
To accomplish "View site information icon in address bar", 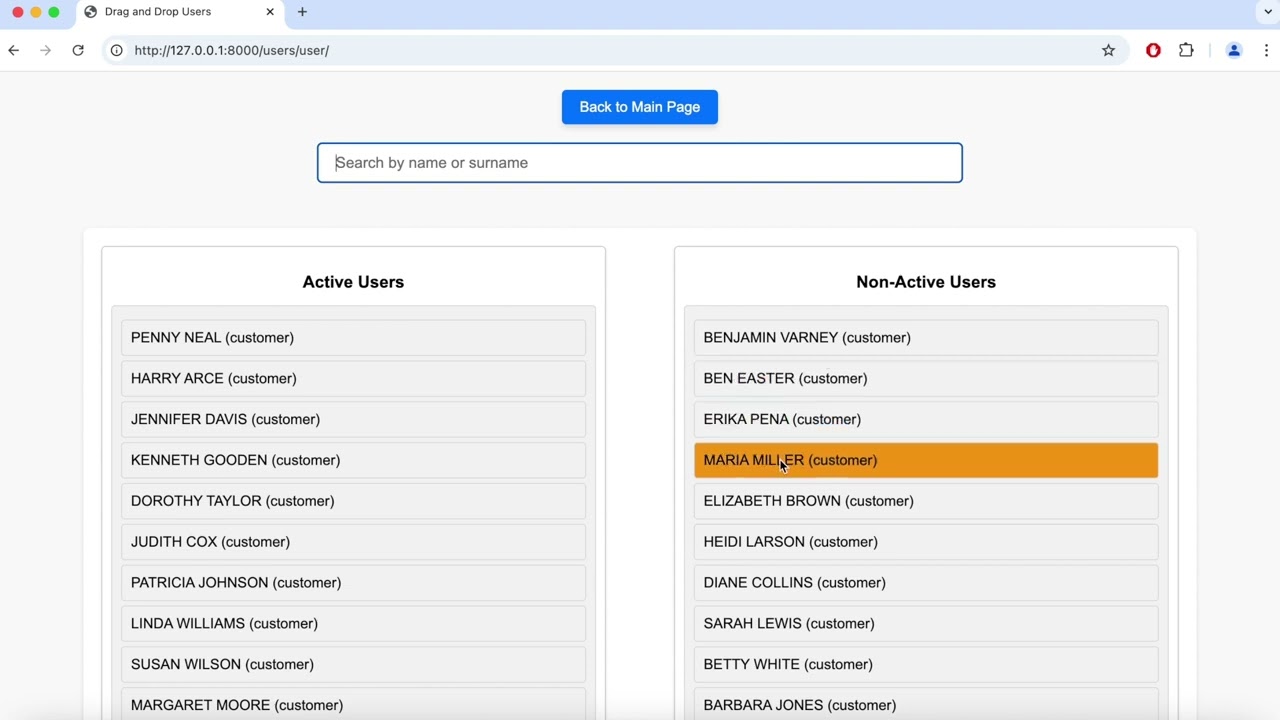I will click(117, 50).
